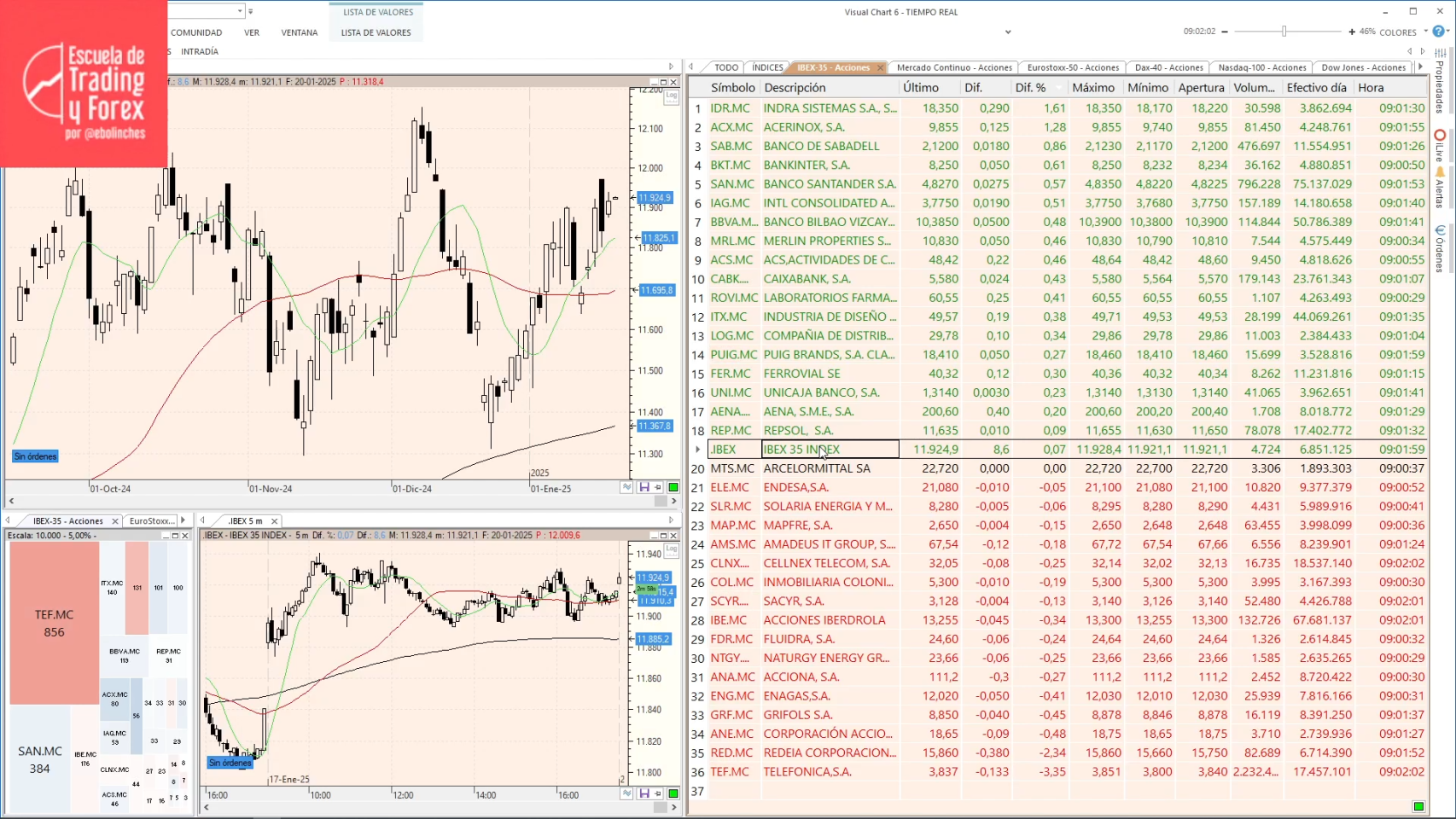Image resolution: width=1456 pixels, height=819 pixels.
Task: Click the zoom out minus icon
Action: [x=1225, y=32]
